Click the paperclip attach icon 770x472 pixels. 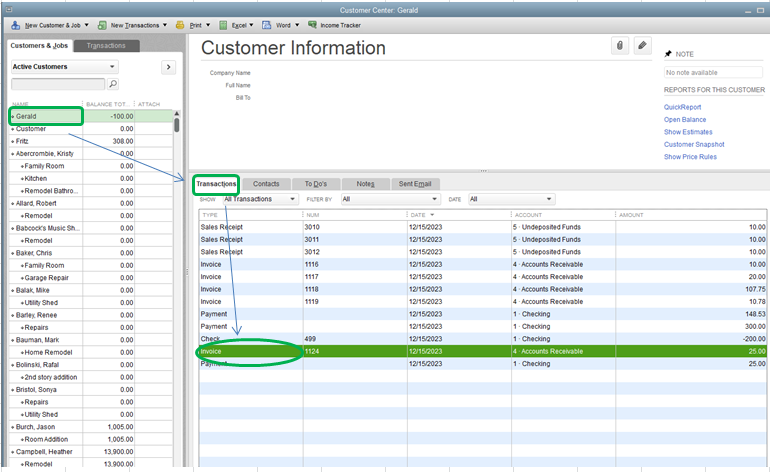point(620,46)
